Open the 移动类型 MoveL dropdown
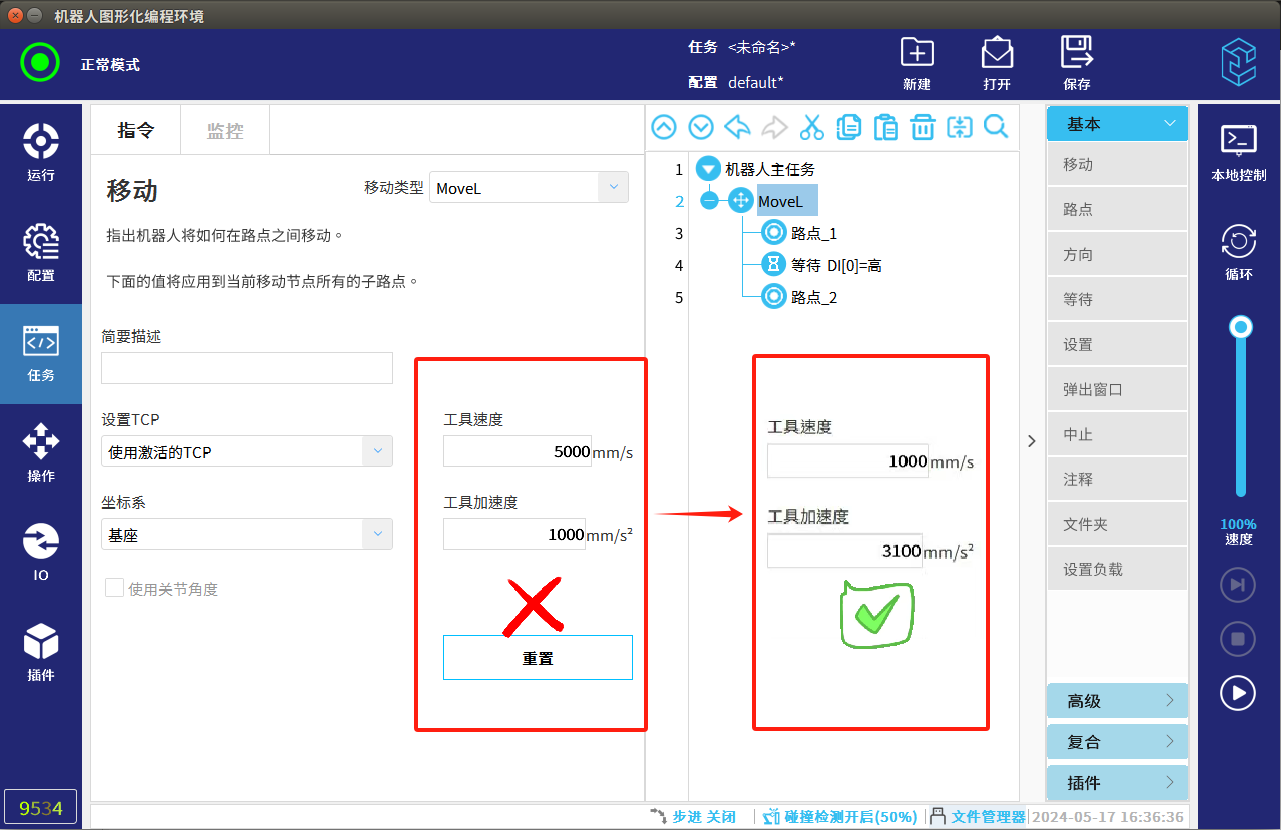 [x=528, y=188]
